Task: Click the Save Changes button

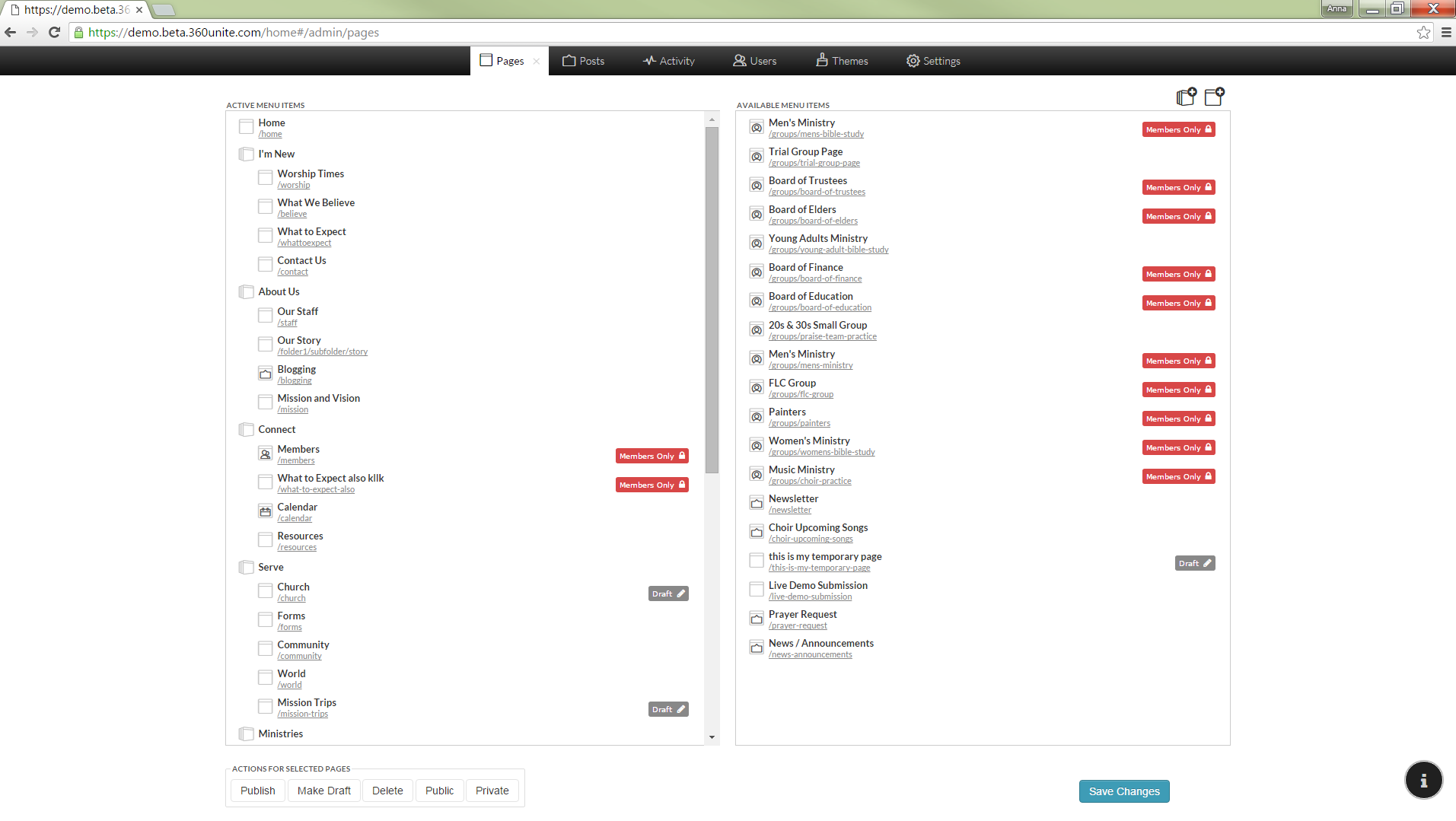Action: click(x=1123, y=791)
